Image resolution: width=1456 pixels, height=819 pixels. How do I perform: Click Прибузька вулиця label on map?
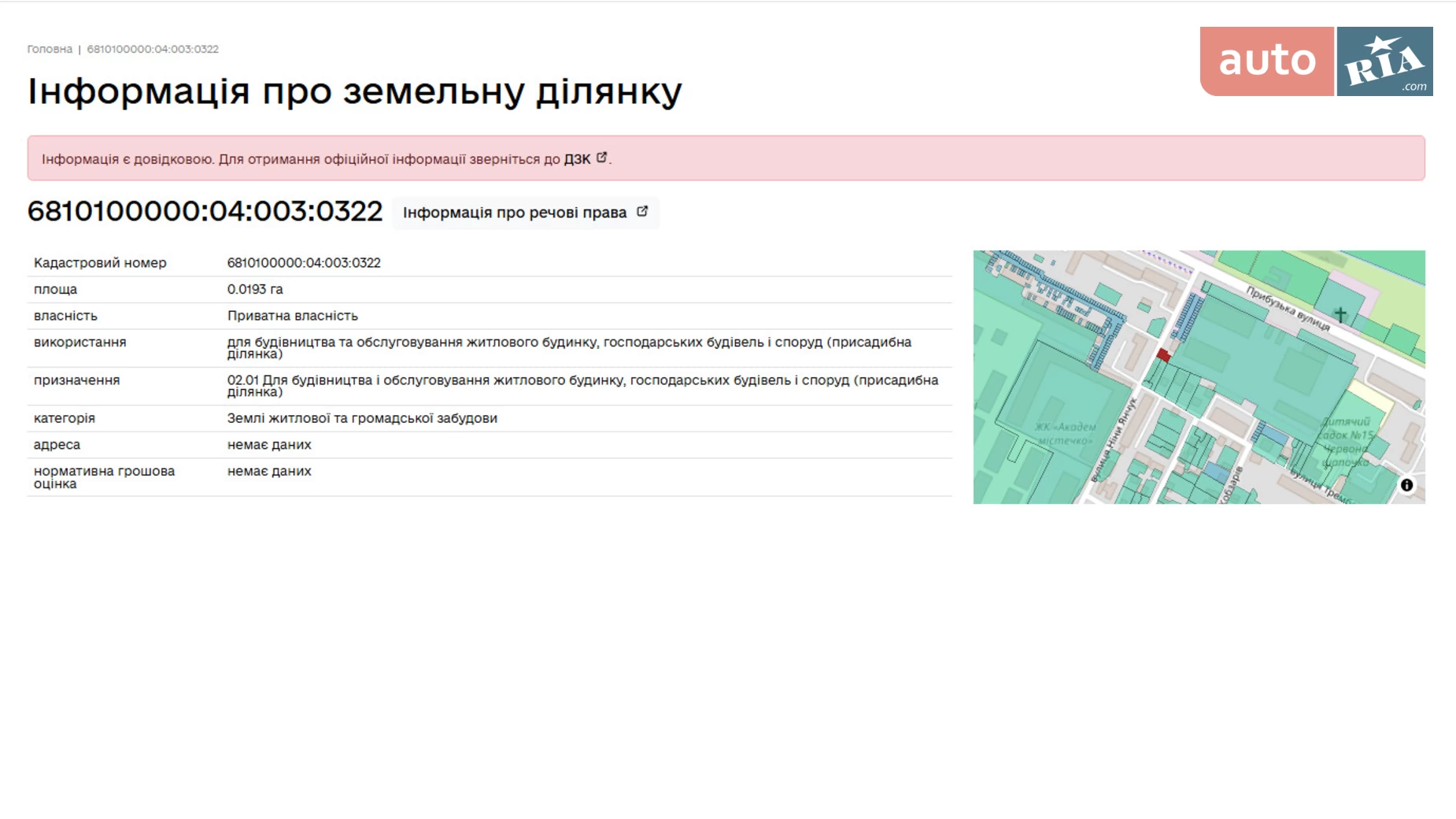point(1288,308)
